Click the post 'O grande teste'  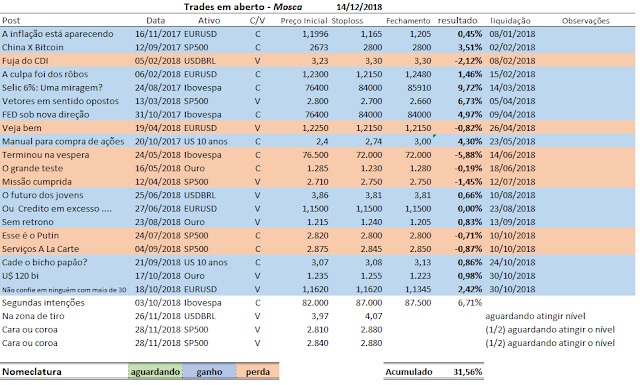(32, 168)
